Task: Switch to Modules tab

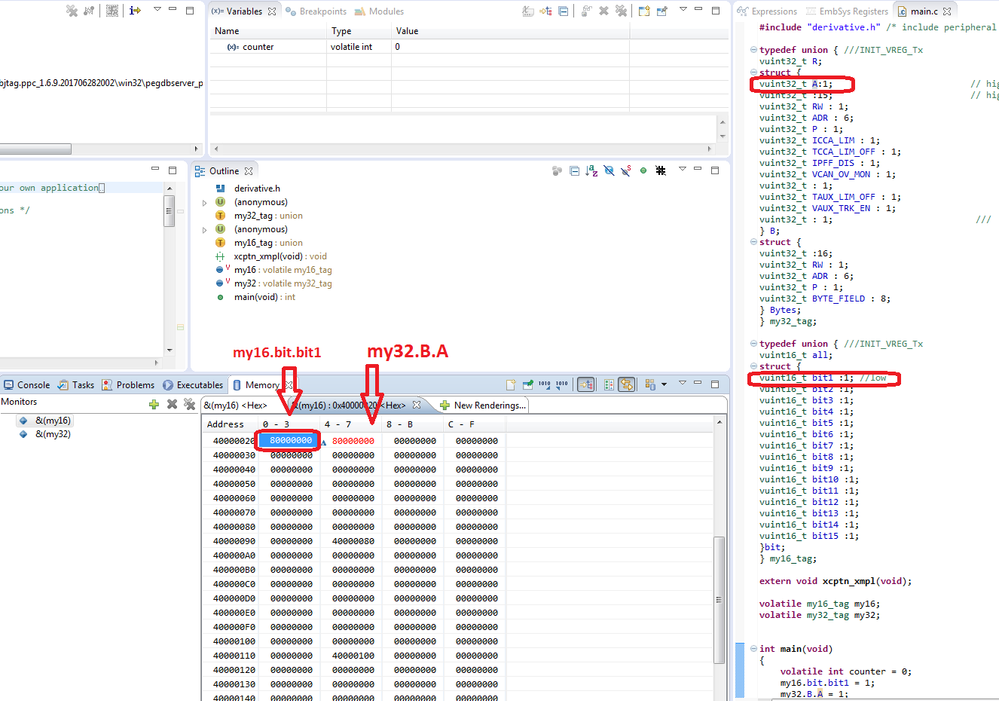Action: pos(380,11)
